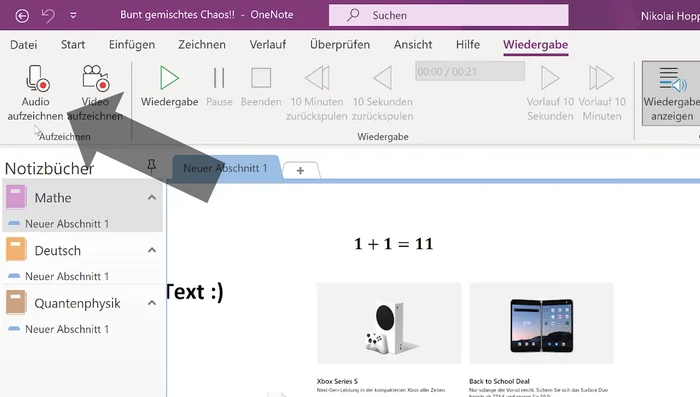Open the Überprüfen ribbon tab
This screenshot has width=700, height=397.
340,45
